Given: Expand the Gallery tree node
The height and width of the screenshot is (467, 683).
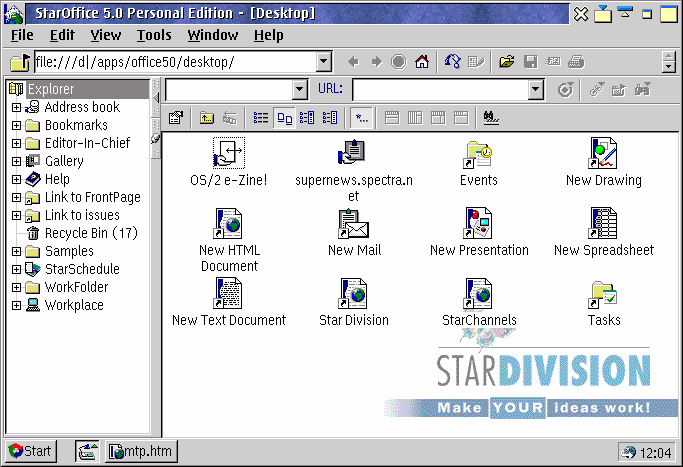Looking at the screenshot, I should pyautogui.click(x=16, y=161).
